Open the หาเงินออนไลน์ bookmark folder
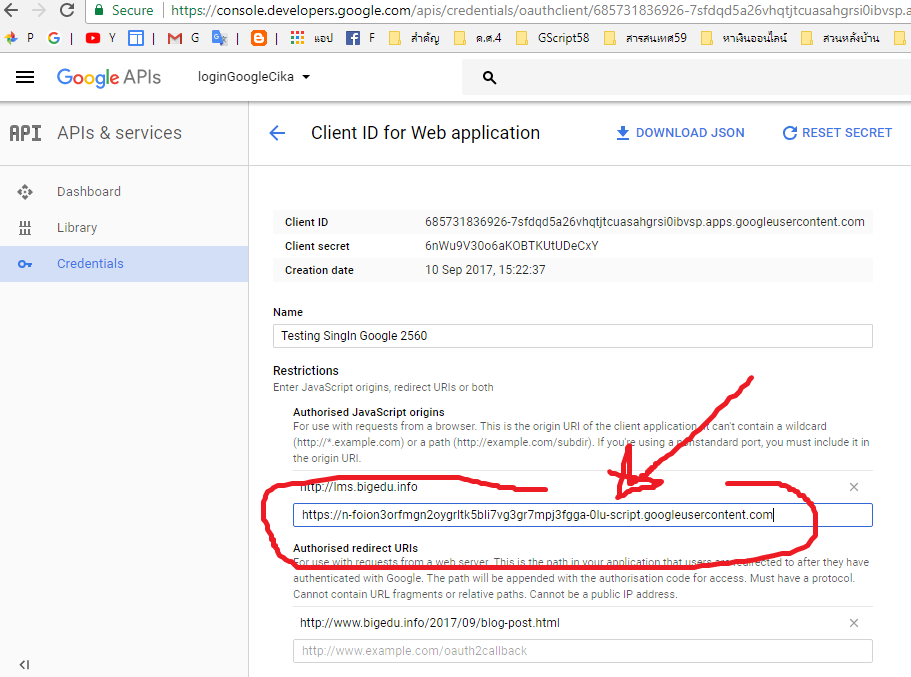The height and width of the screenshot is (677, 911). coord(744,38)
